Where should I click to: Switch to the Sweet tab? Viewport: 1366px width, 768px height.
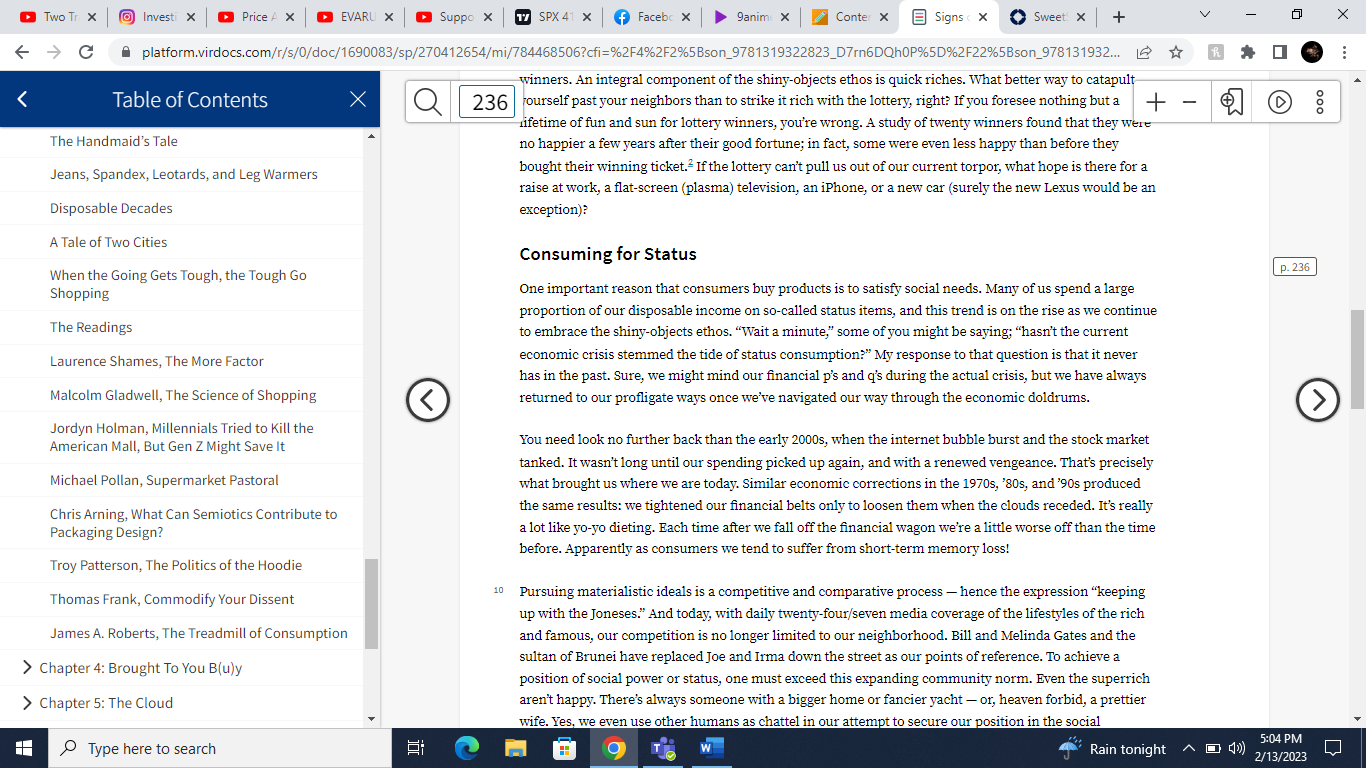[x=1049, y=17]
